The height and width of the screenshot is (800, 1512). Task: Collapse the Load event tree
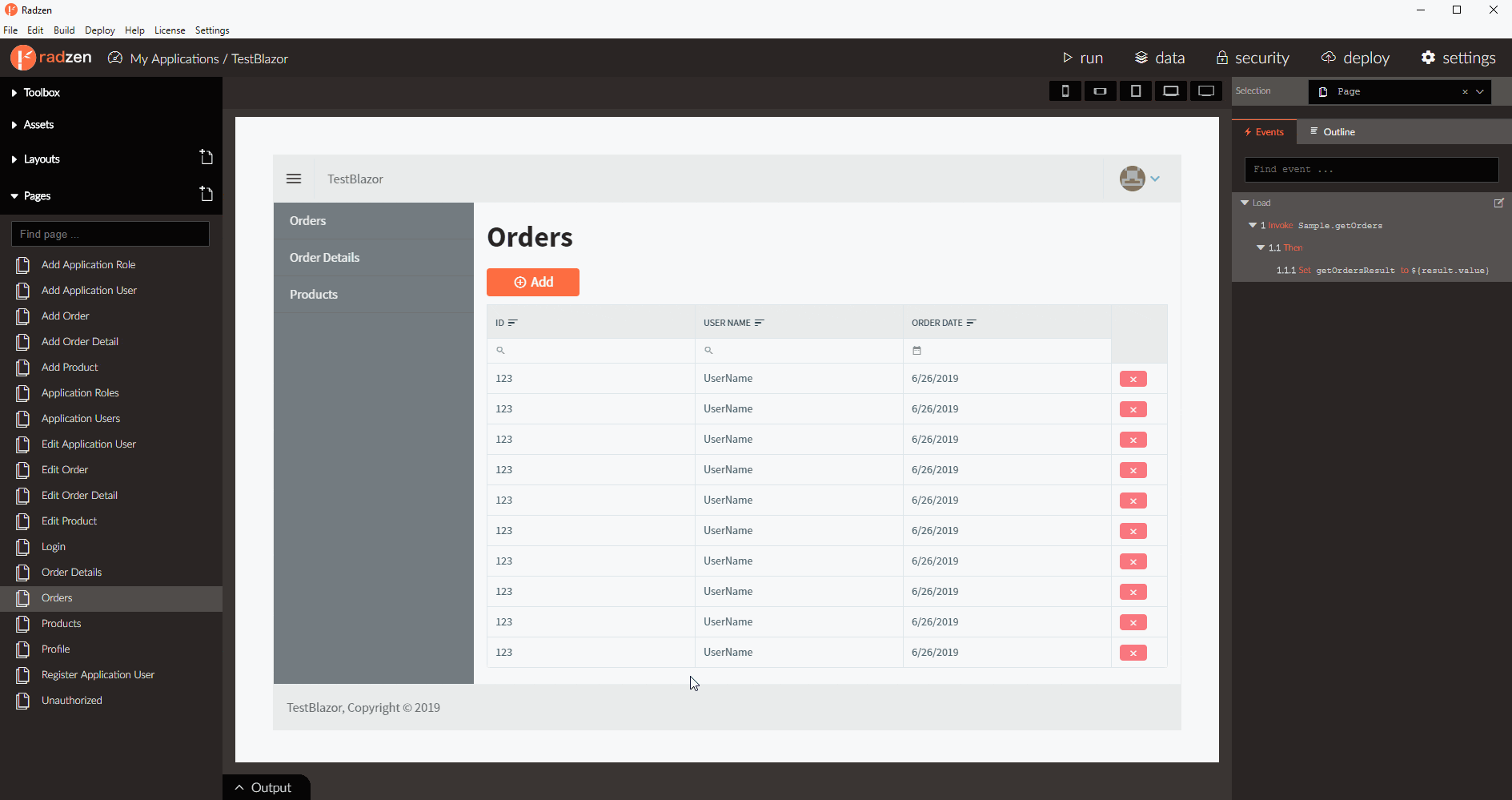(1245, 203)
